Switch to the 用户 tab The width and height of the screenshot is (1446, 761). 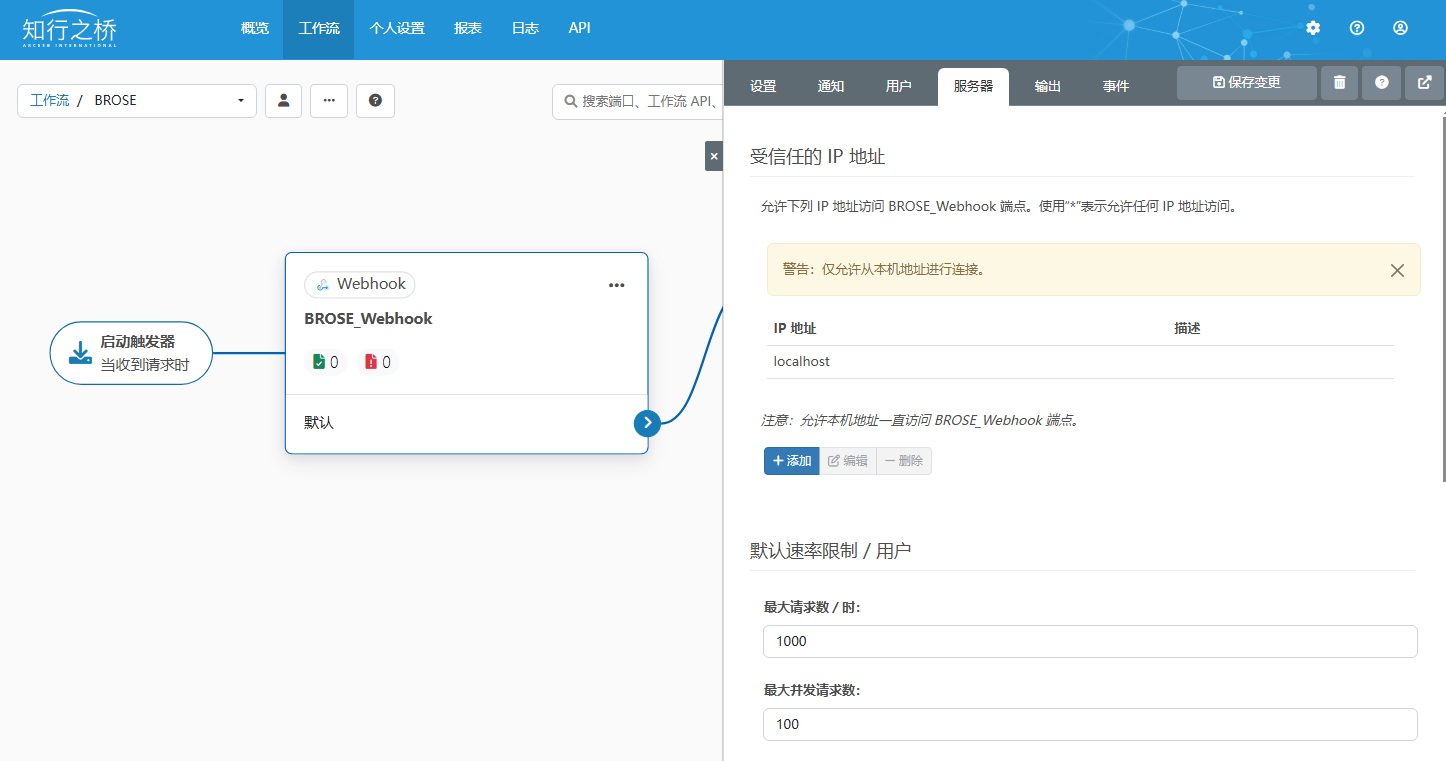898,86
